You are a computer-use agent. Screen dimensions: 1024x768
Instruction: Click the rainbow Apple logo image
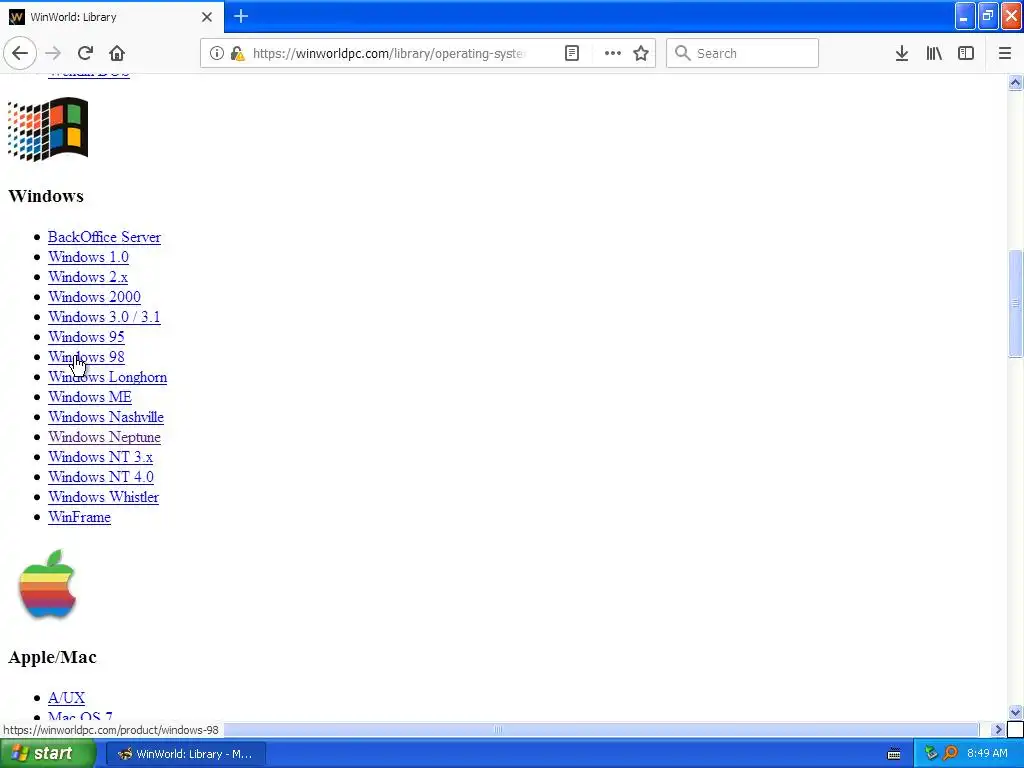click(48, 584)
